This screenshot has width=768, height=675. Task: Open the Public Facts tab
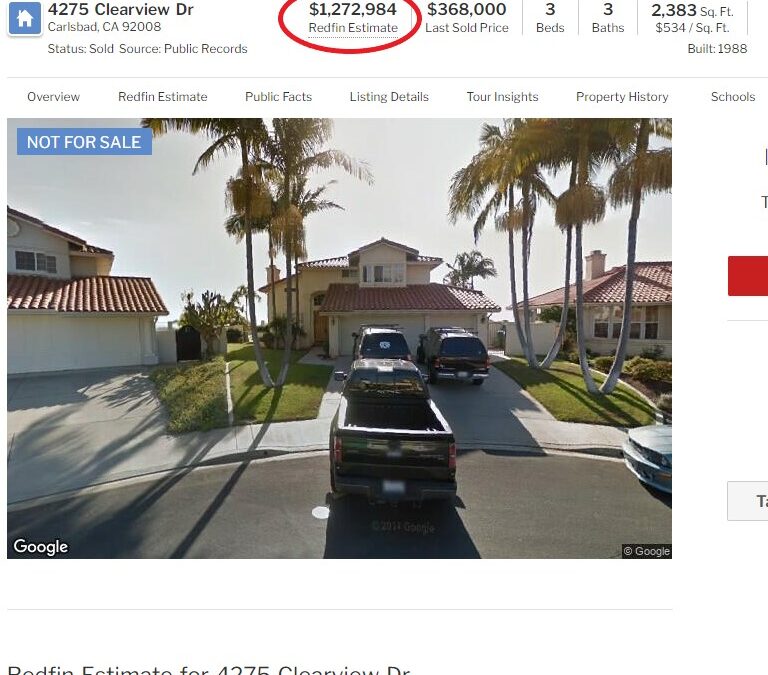click(x=278, y=97)
